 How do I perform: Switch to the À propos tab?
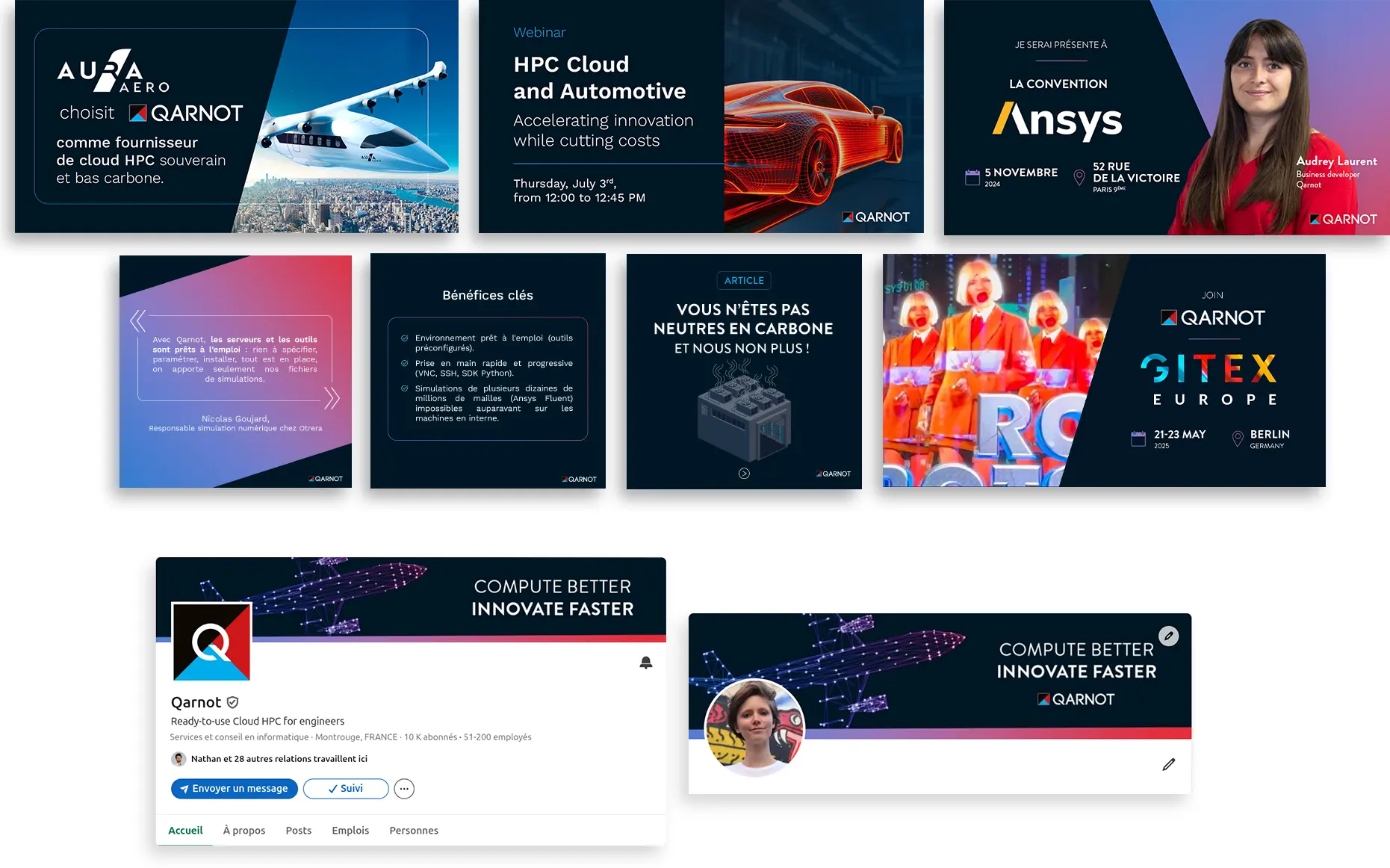tap(244, 831)
